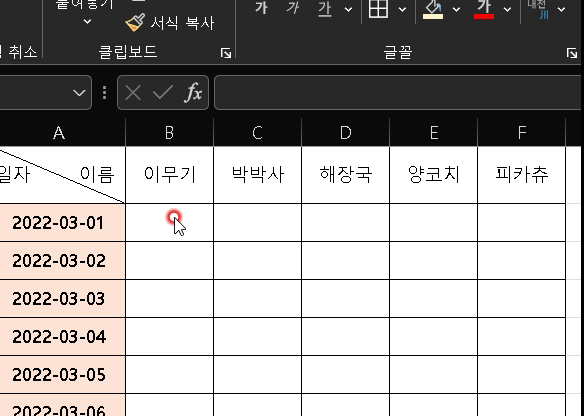Toggle bold formatting (가)
This screenshot has height=416, width=584.
pyautogui.click(x=261, y=8)
